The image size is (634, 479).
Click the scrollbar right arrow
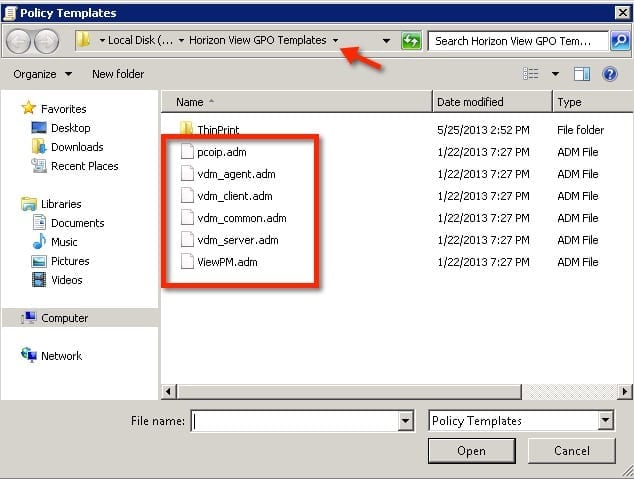[625, 391]
